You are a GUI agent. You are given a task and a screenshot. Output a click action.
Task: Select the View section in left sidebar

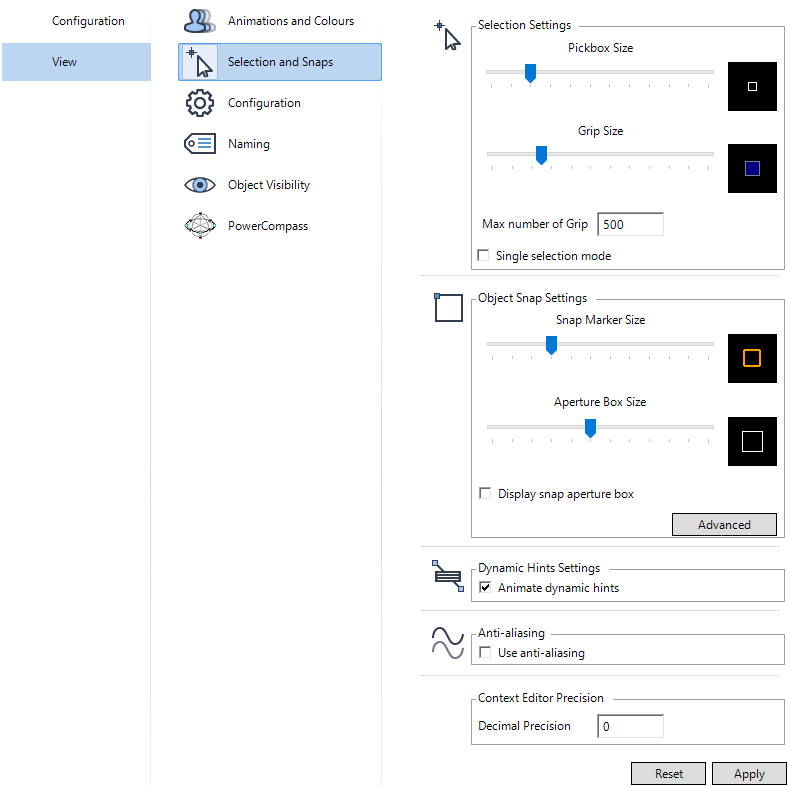(76, 62)
